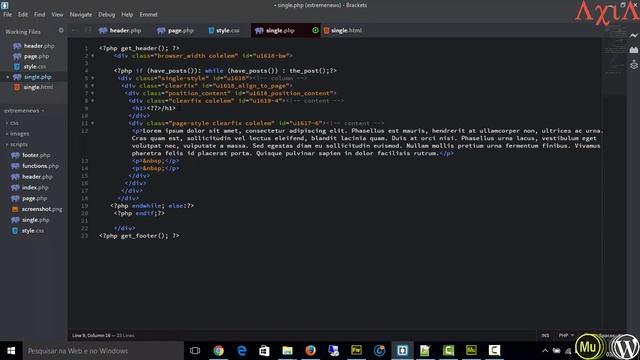Open the white Camtasia recorder taskbar icon
Viewport: 640px width, 360px height.
tap(494, 350)
